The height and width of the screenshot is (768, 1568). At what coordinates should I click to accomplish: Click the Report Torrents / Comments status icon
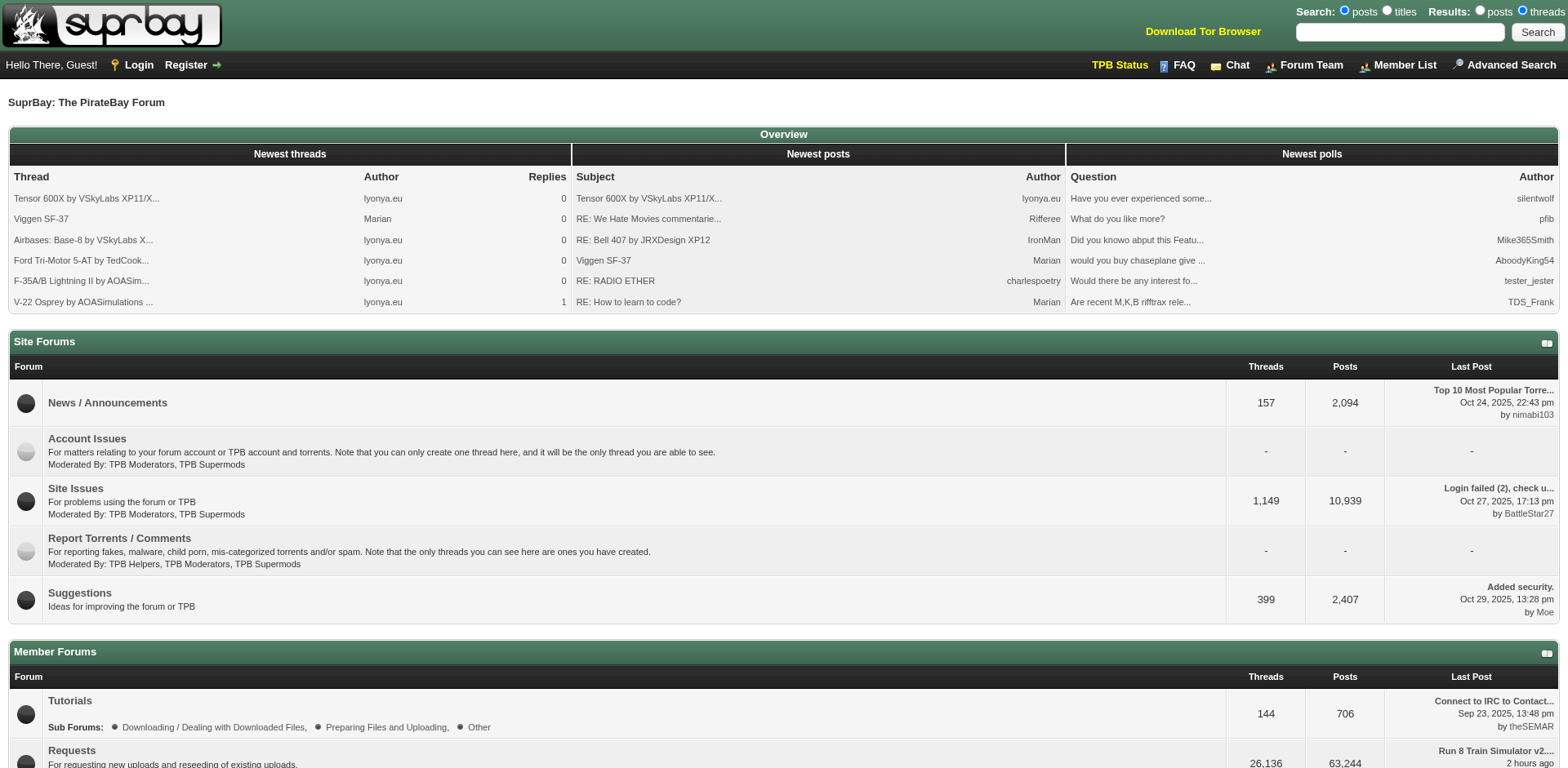(x=26, y=552)
